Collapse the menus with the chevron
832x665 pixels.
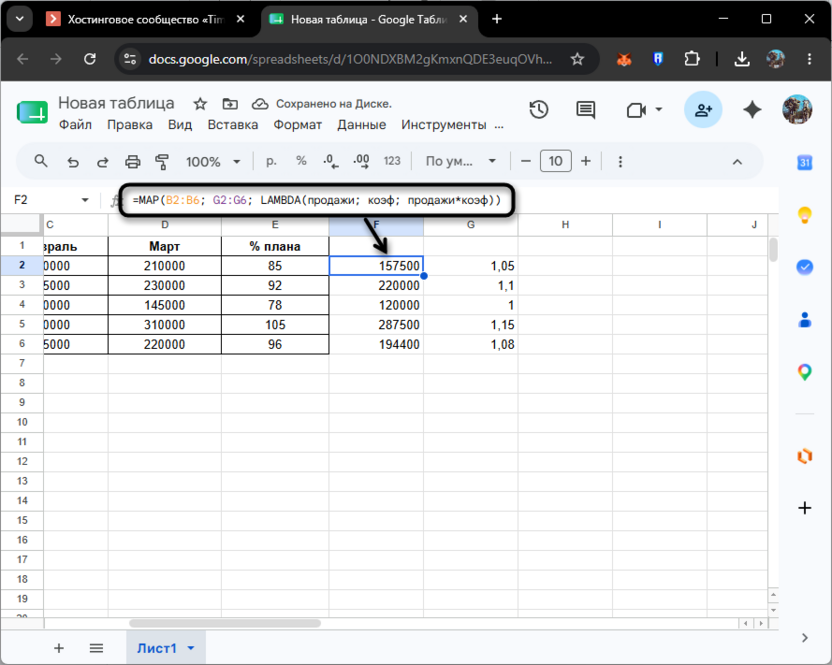pyautogui.click(x=738, y=162)
